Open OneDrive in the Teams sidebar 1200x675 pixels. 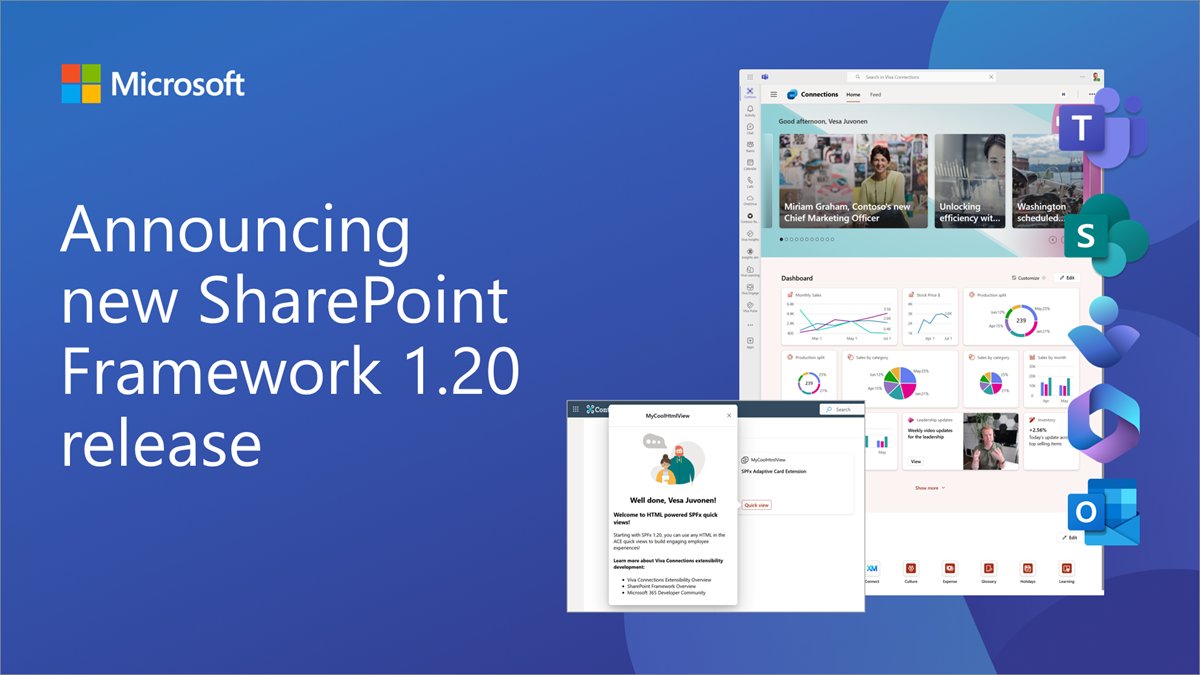(750, 201)
